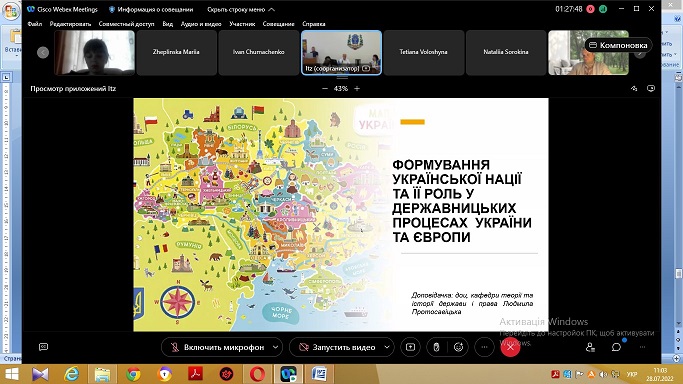
Task: Click the volume speaker tray icon
Action: [603, 374]
